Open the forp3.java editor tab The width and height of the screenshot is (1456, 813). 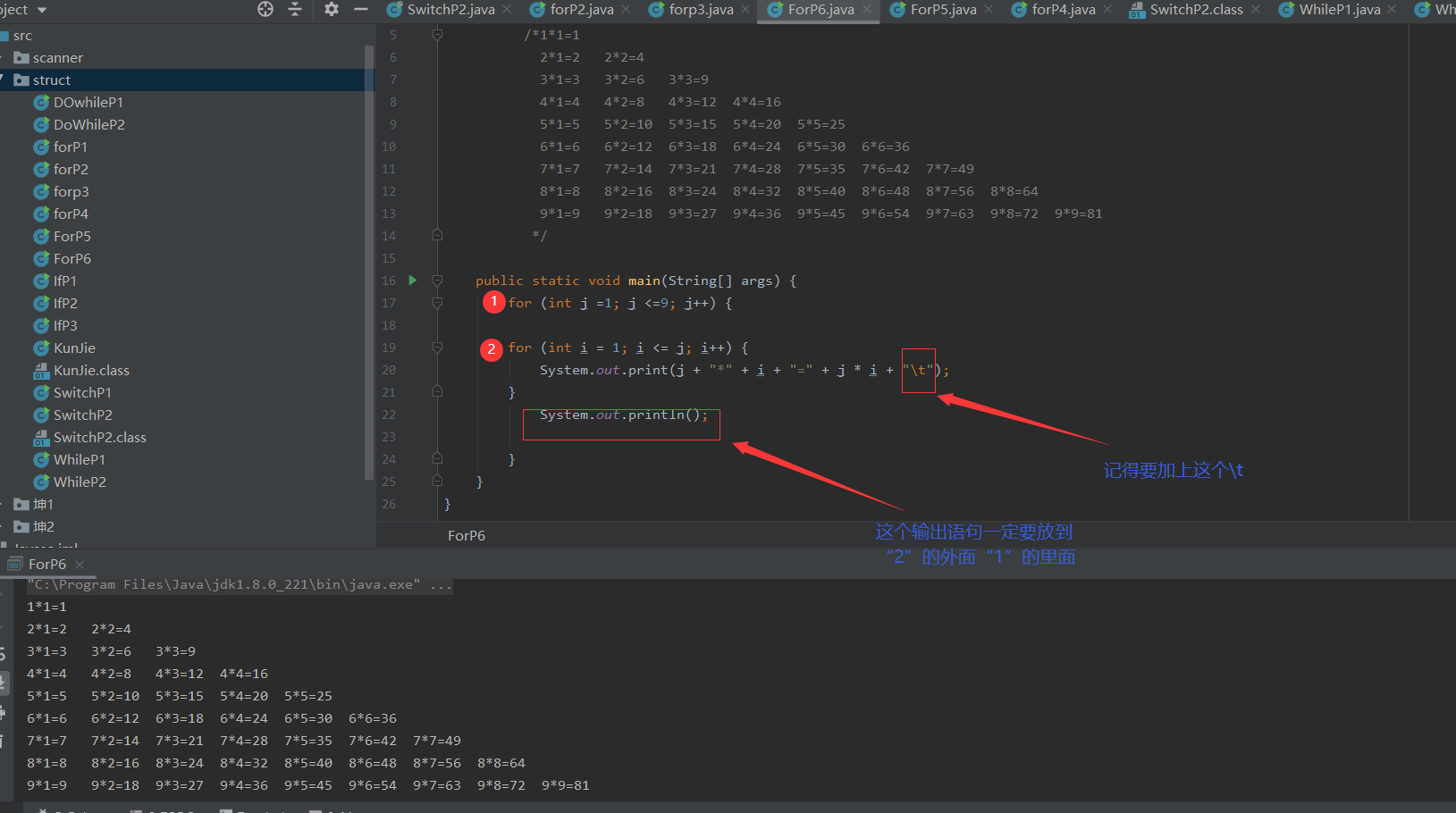tap(702, 10)
